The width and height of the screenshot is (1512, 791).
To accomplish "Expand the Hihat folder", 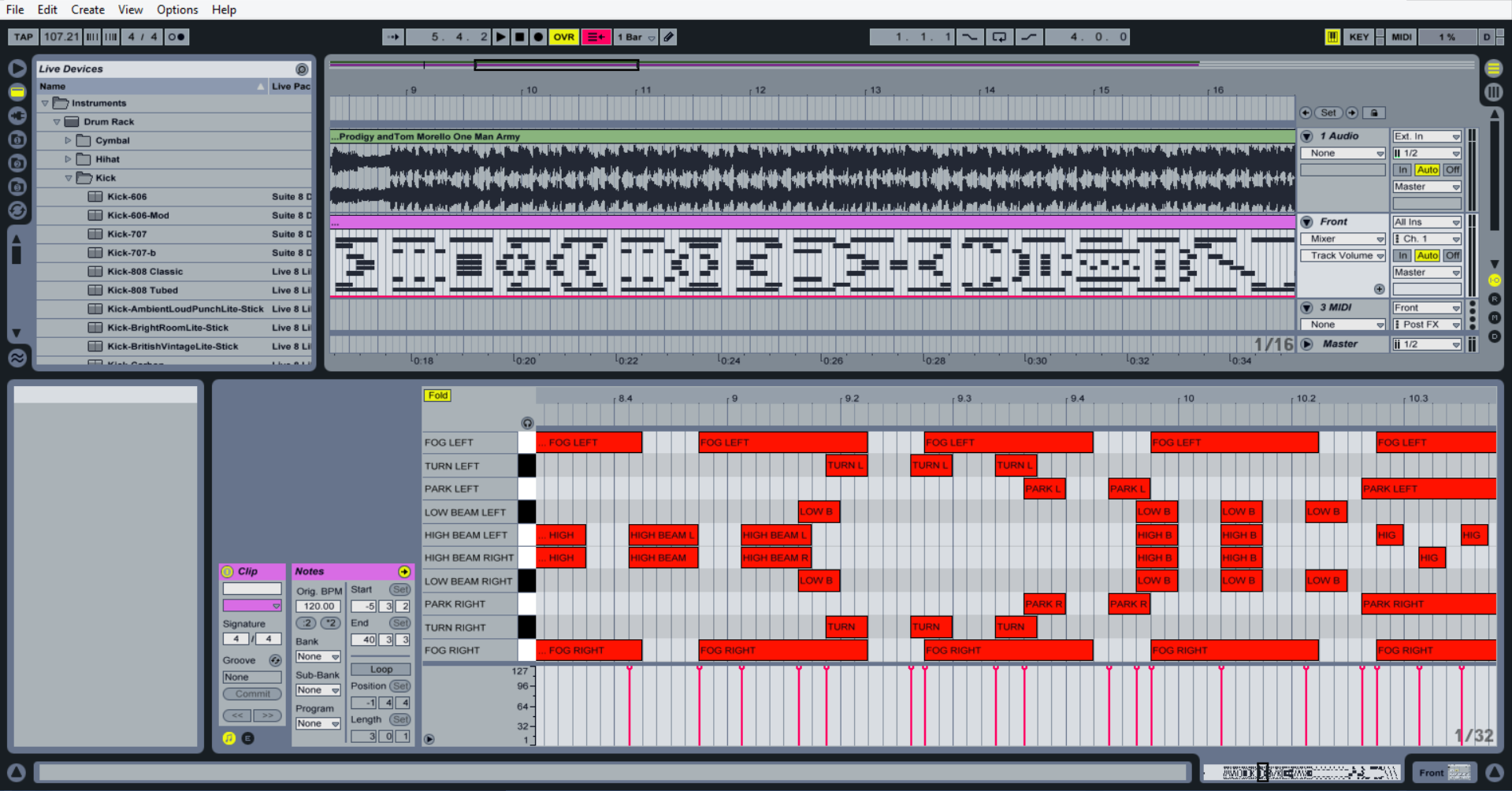I will (x=68, y=159).
